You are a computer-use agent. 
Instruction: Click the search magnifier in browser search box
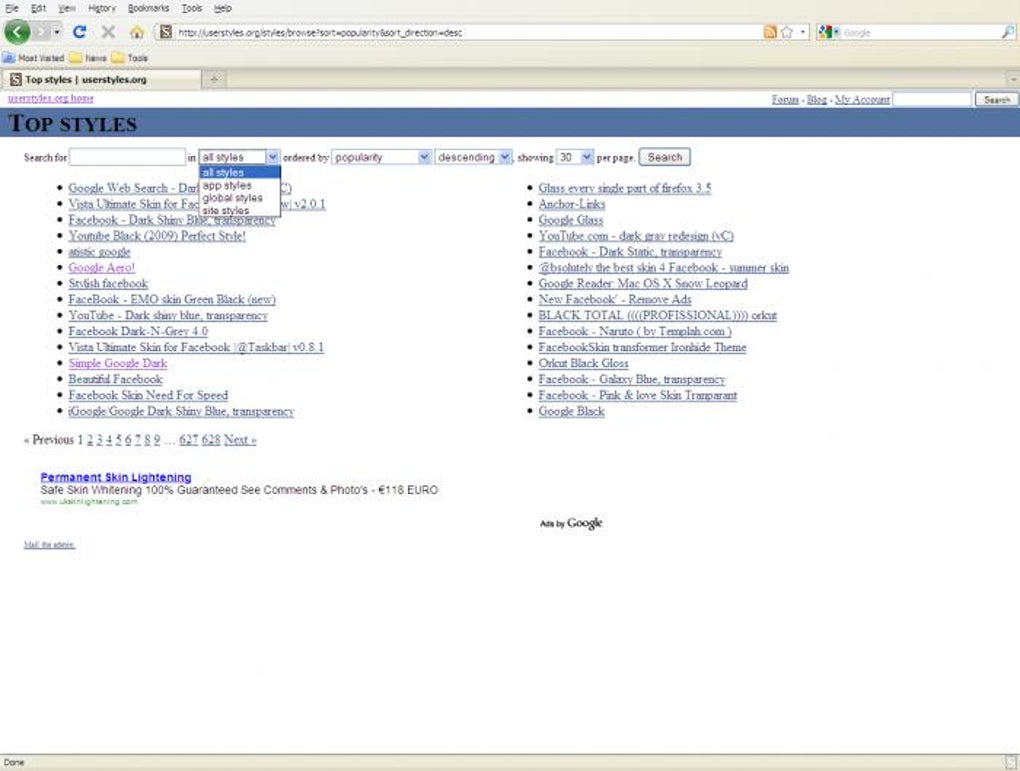tap(1008, 32)
